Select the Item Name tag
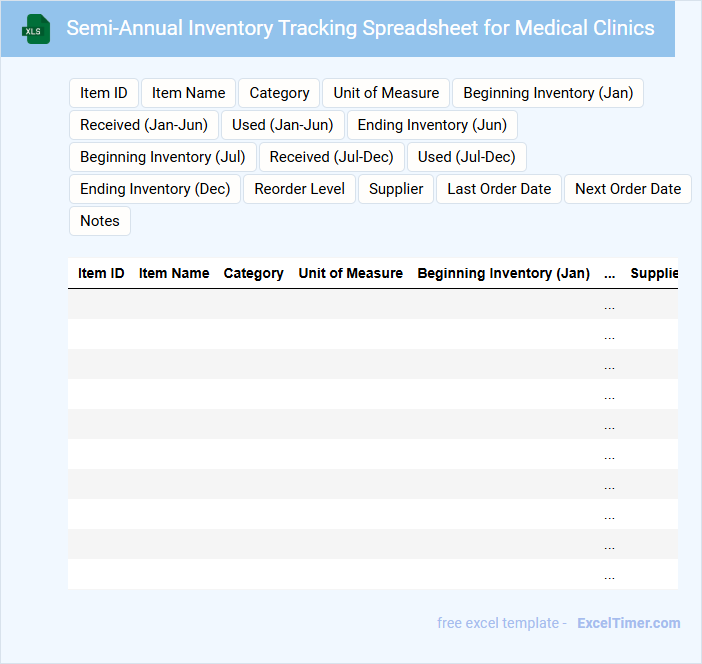The height and width of the screenshot is (664, 702). (x=189, y=93)
